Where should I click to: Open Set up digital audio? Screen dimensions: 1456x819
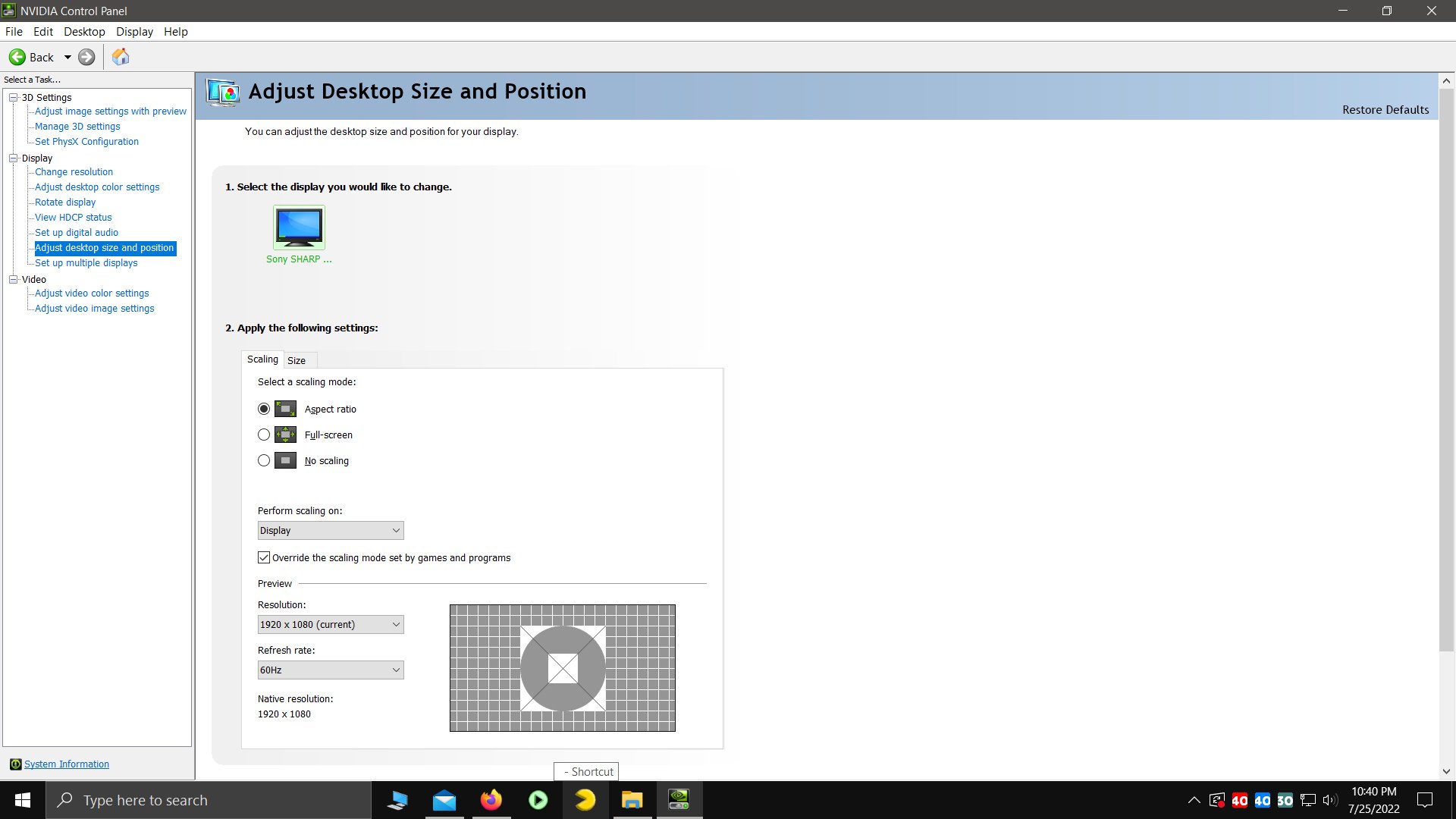[x=77, y=233]
